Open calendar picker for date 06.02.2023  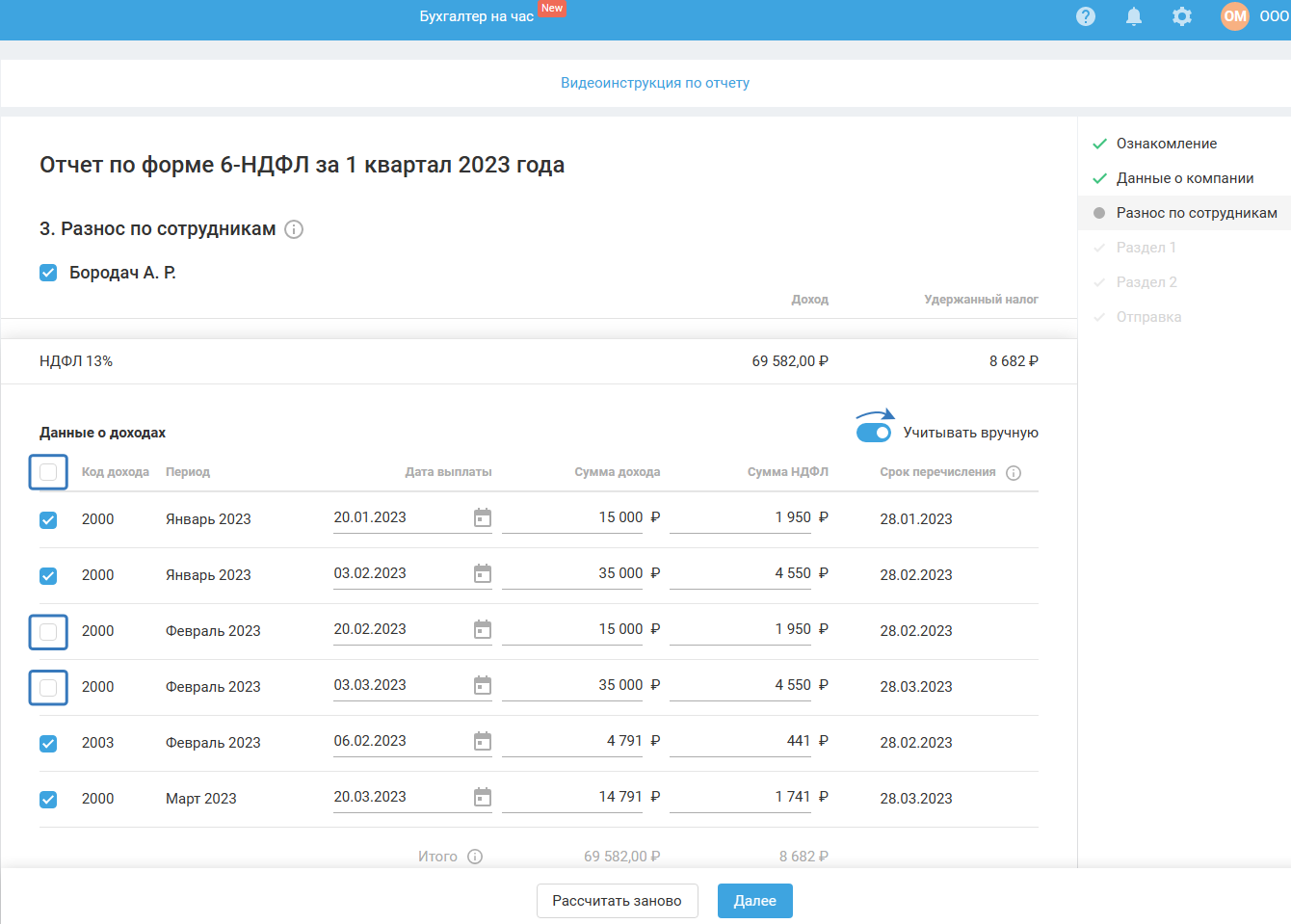coord(483,742)
